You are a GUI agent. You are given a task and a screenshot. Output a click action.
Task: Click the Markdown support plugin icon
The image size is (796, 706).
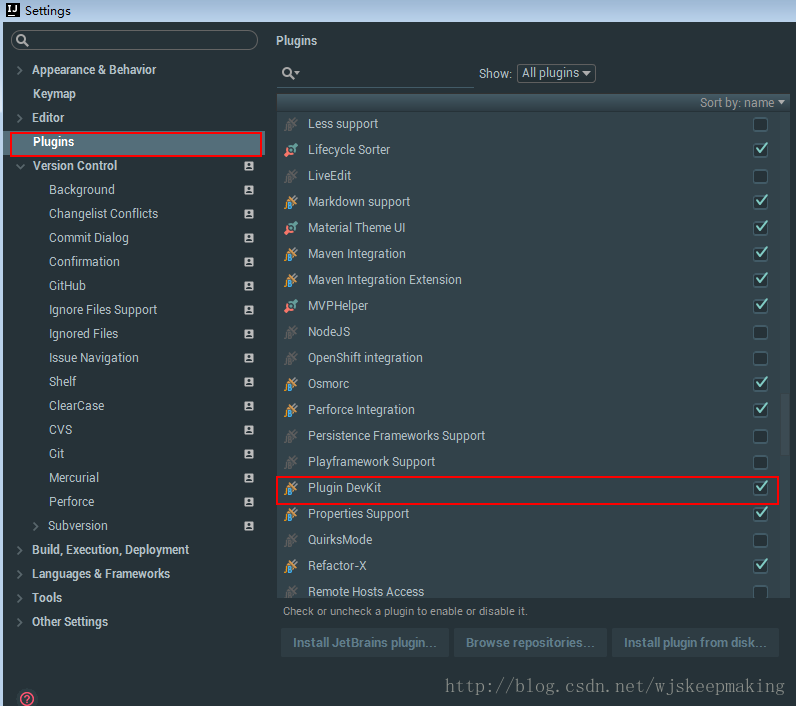[x=291, y=202]
